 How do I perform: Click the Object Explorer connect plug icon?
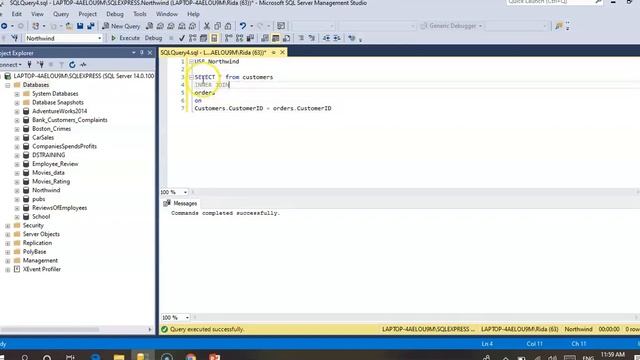(29, 64)
